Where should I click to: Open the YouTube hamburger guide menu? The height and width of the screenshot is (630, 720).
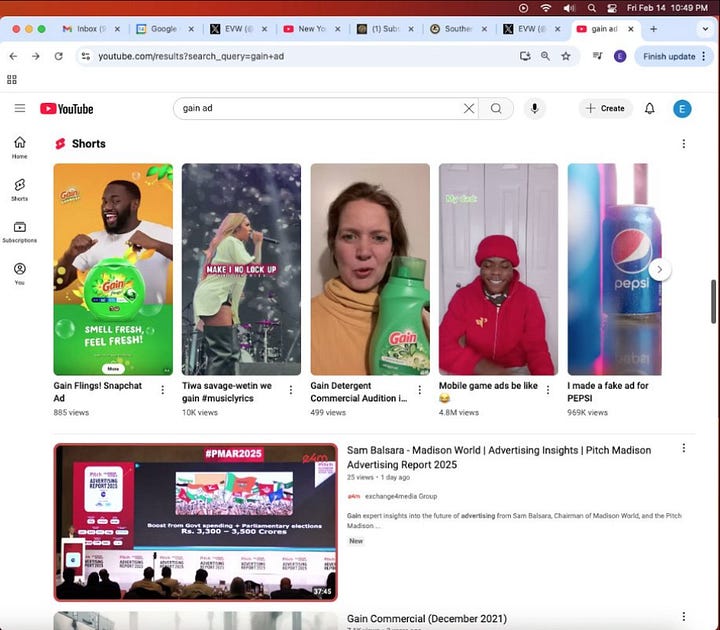(20, 108)
